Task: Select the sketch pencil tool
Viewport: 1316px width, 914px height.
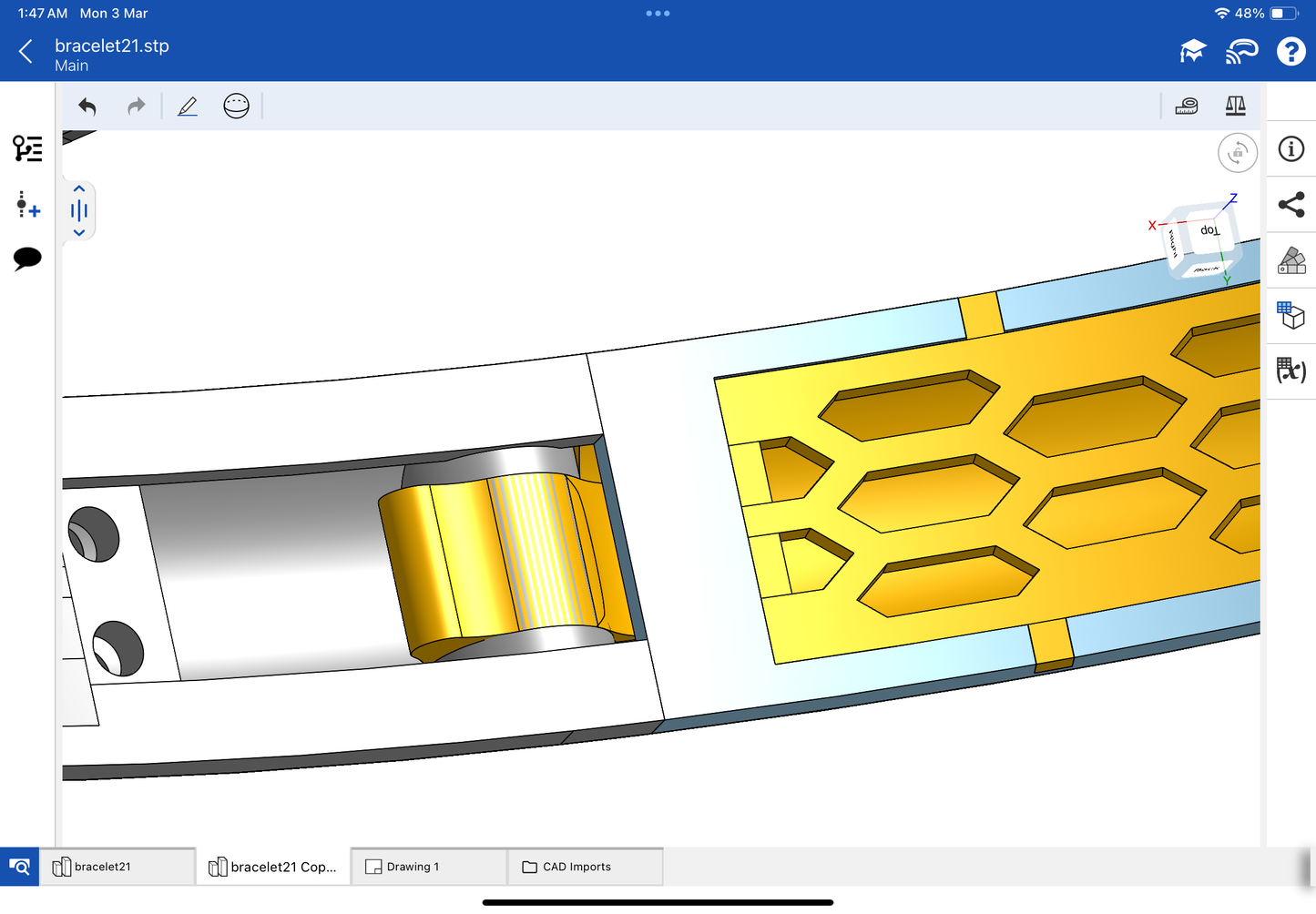Action: (x=188, y=107)
